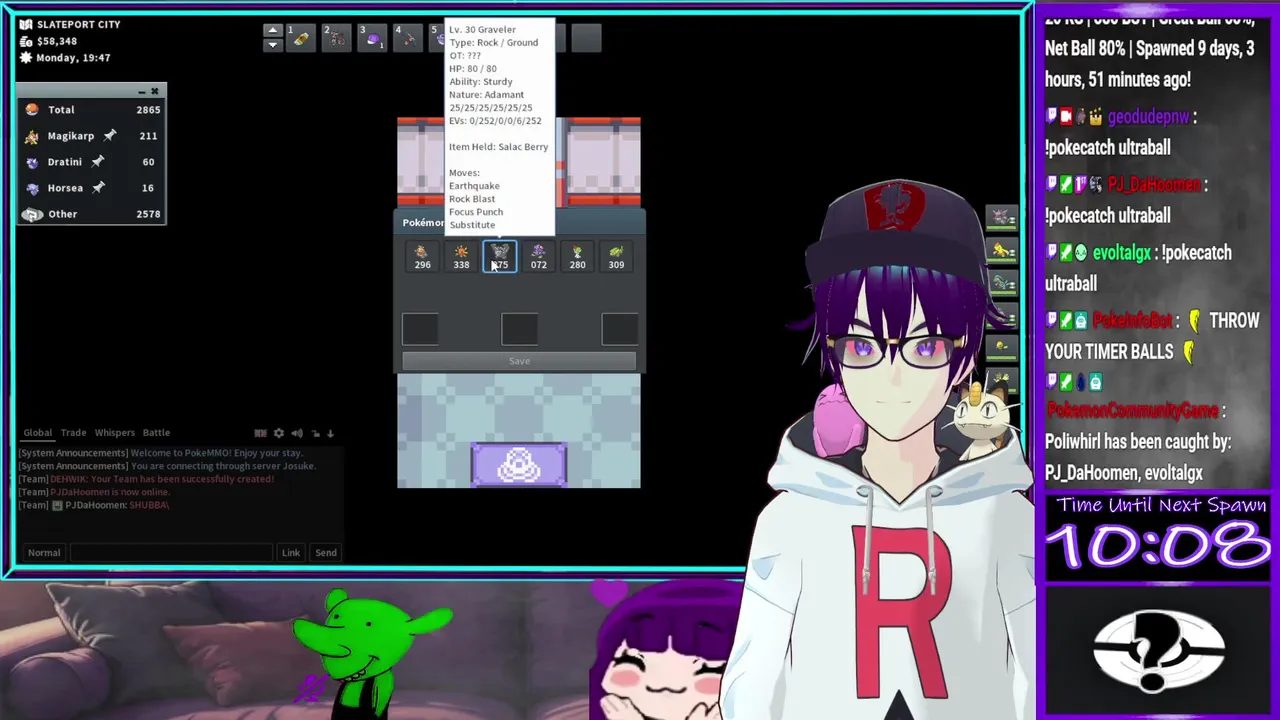This screenshot has width=1280, height=720.
Task: Click the geodudepnw username in stream chat
Action: [1148, 117]
